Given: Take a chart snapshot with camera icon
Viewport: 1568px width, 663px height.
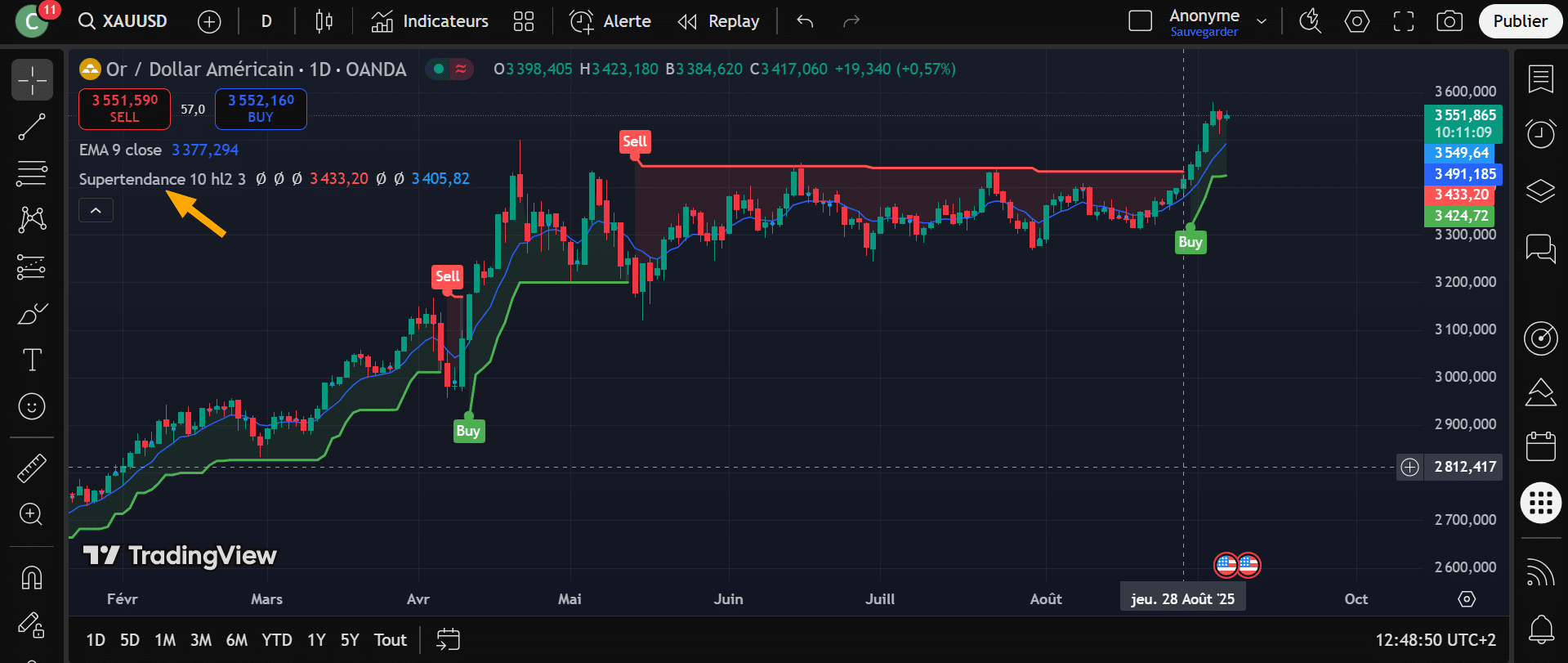Looking at the screenshot, I should tap(1450, 21).
